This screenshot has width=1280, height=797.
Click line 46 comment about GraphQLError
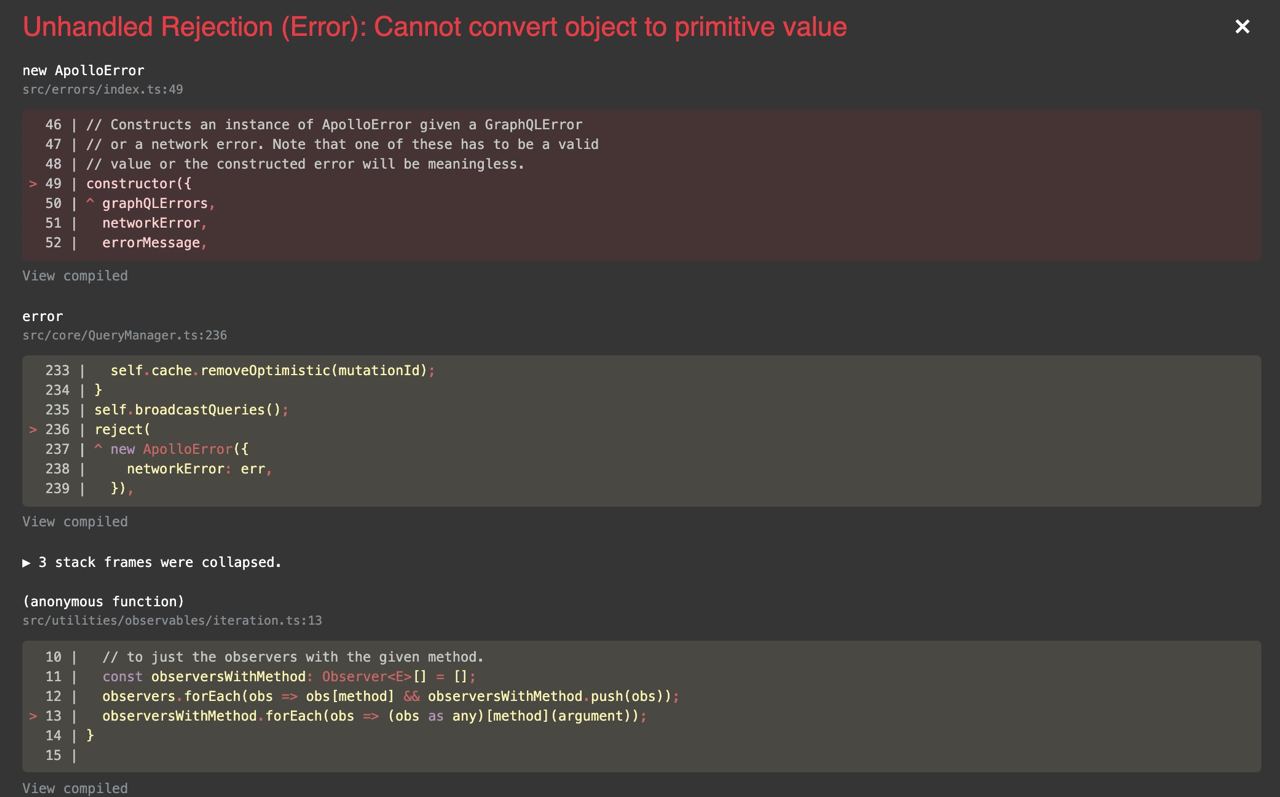coord(334,125)
